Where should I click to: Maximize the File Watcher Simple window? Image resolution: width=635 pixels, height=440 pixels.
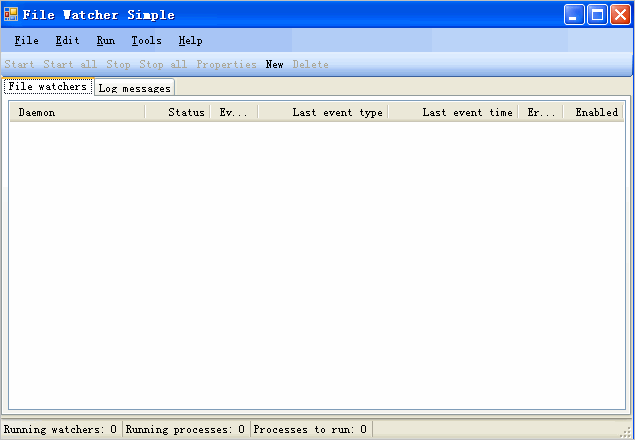tap(597, 15)
